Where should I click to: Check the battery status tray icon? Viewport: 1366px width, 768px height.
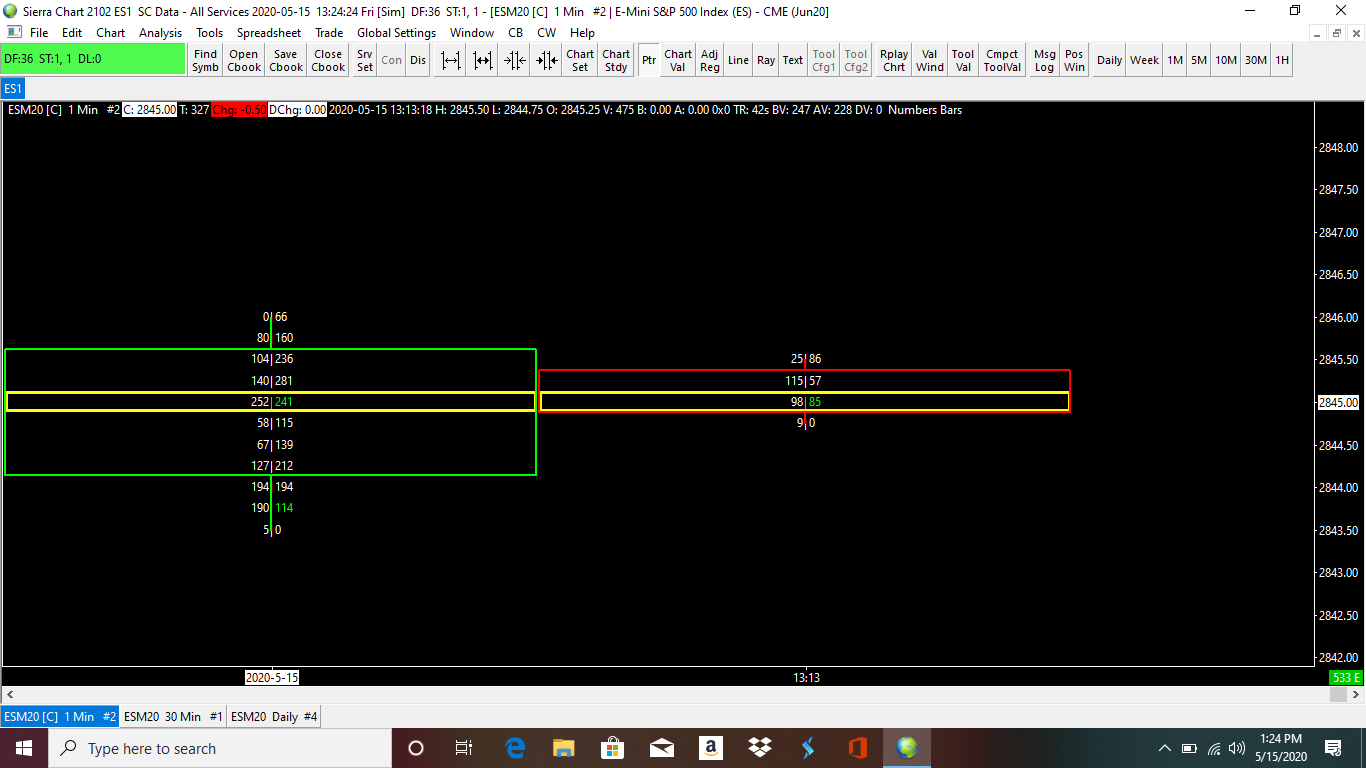coord(1190,748)
